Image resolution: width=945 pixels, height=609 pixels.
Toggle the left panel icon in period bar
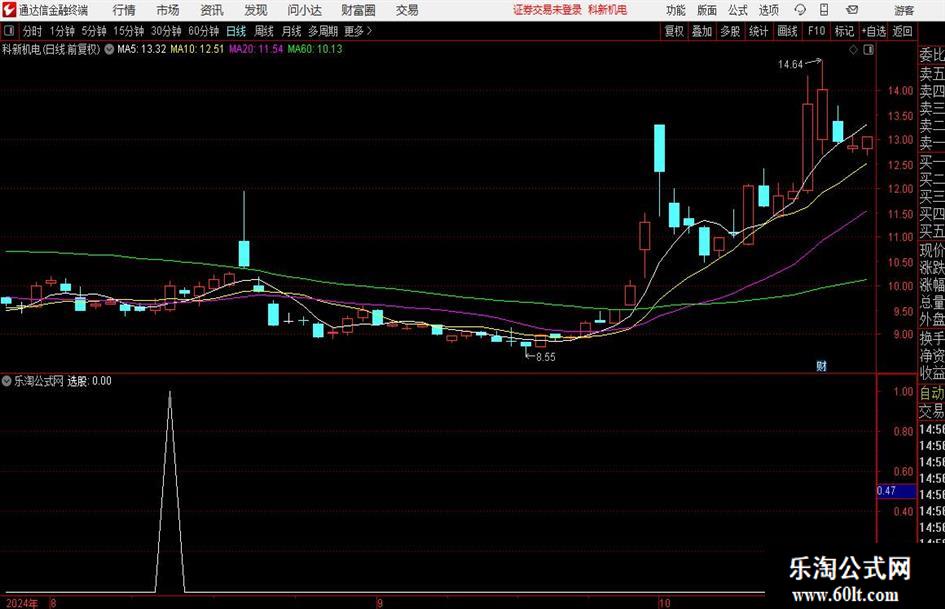click(9, 31)
